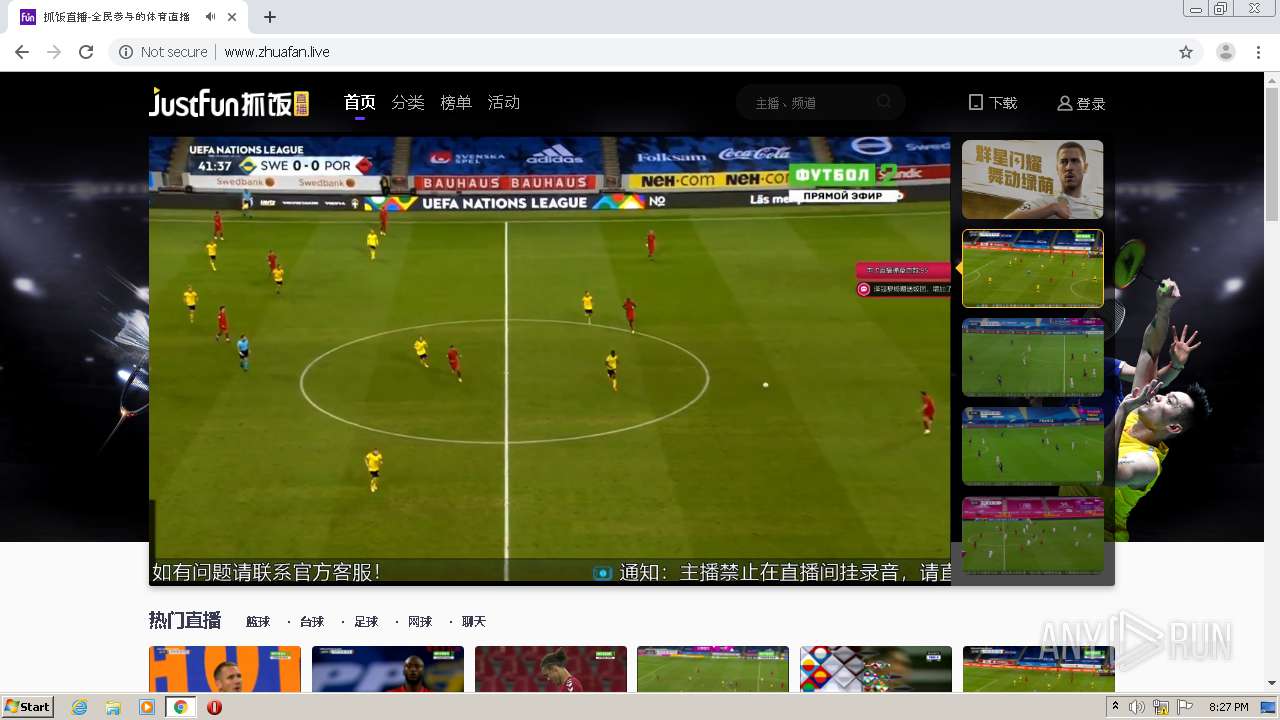Click the red Opera taskbar icon
1280x720 pixels.
pos(214,707)
